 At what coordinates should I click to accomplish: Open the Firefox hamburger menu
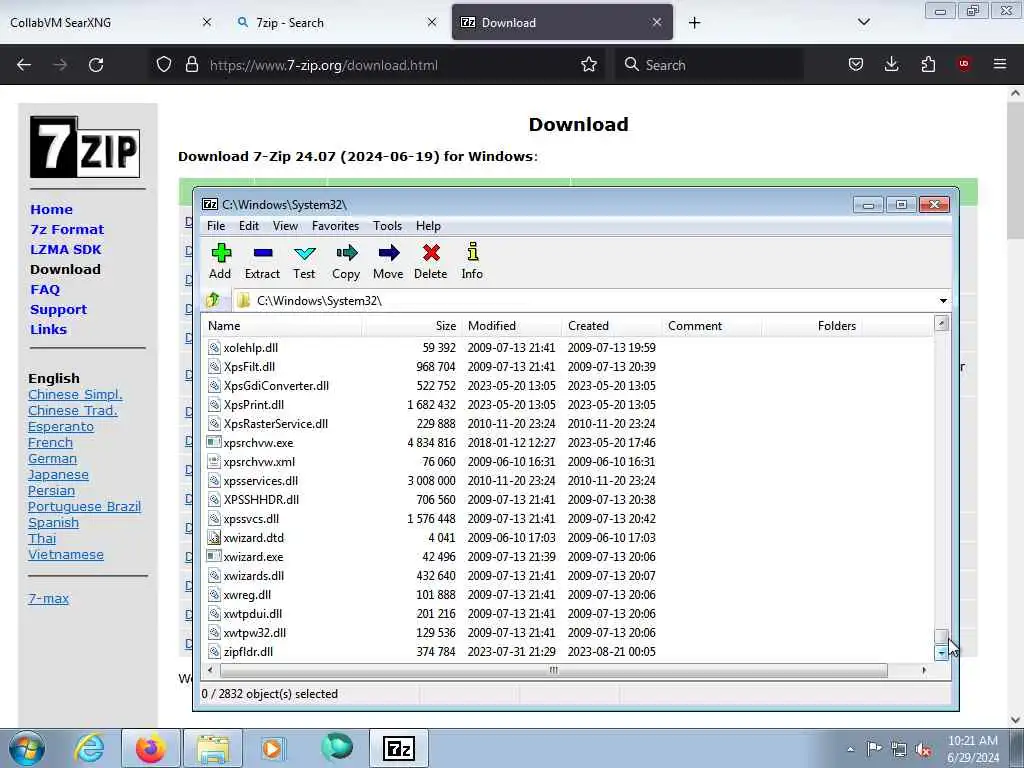1000,64
